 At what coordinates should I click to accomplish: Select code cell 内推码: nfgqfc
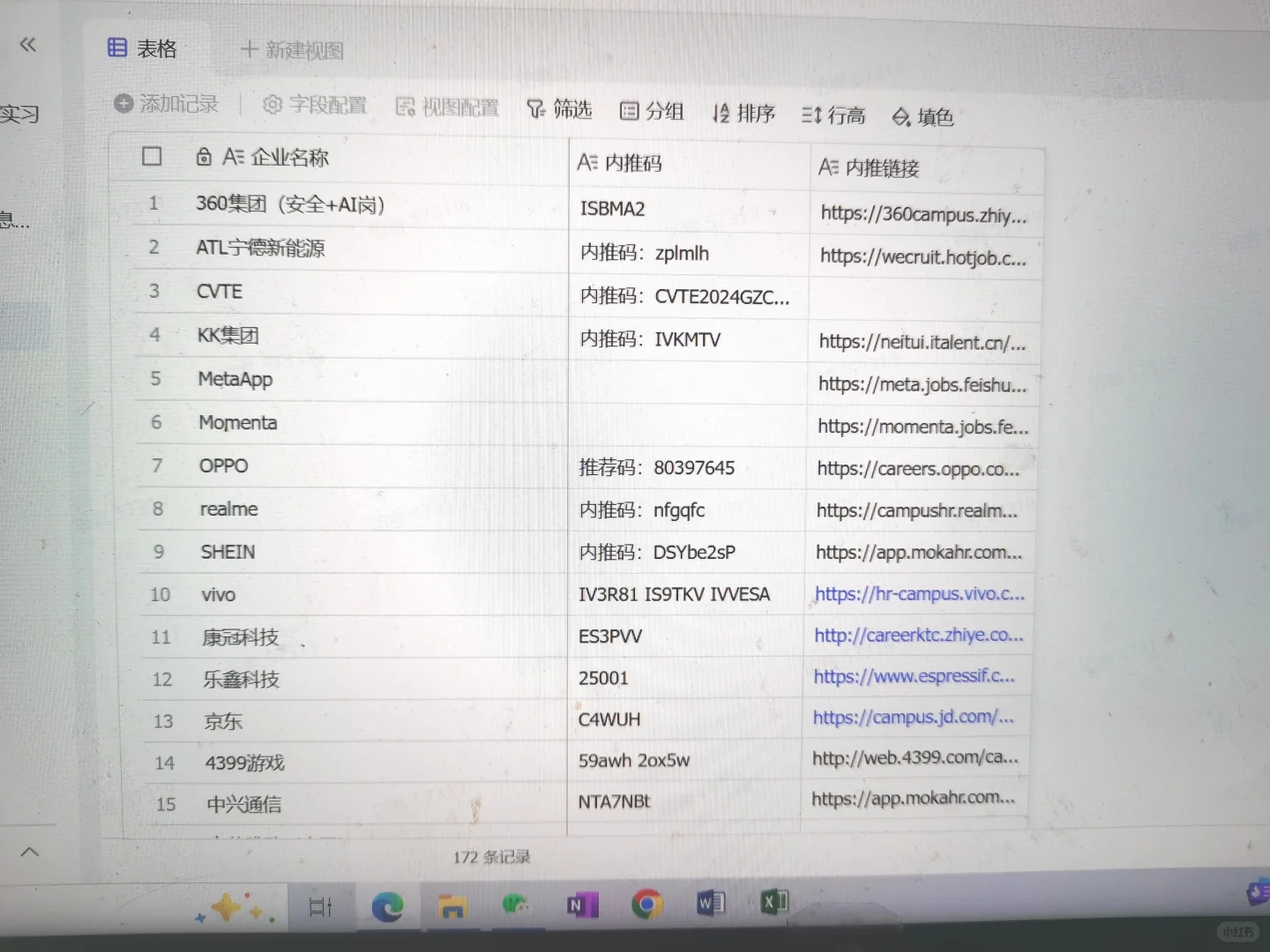pos(642,509)
